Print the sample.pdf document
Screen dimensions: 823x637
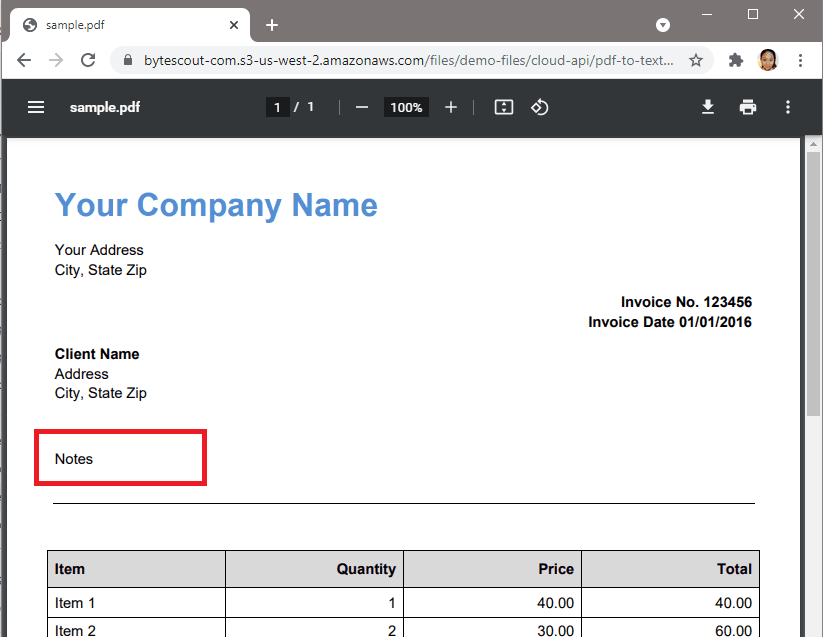[748, 107]
